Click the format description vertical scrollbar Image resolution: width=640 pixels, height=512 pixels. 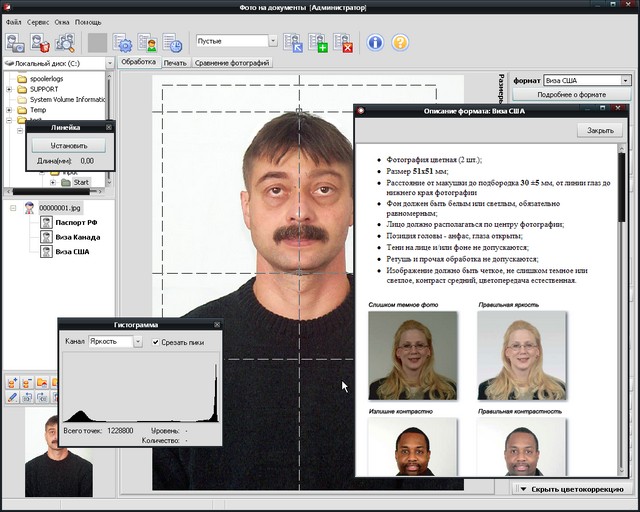(x=621, y=309)
